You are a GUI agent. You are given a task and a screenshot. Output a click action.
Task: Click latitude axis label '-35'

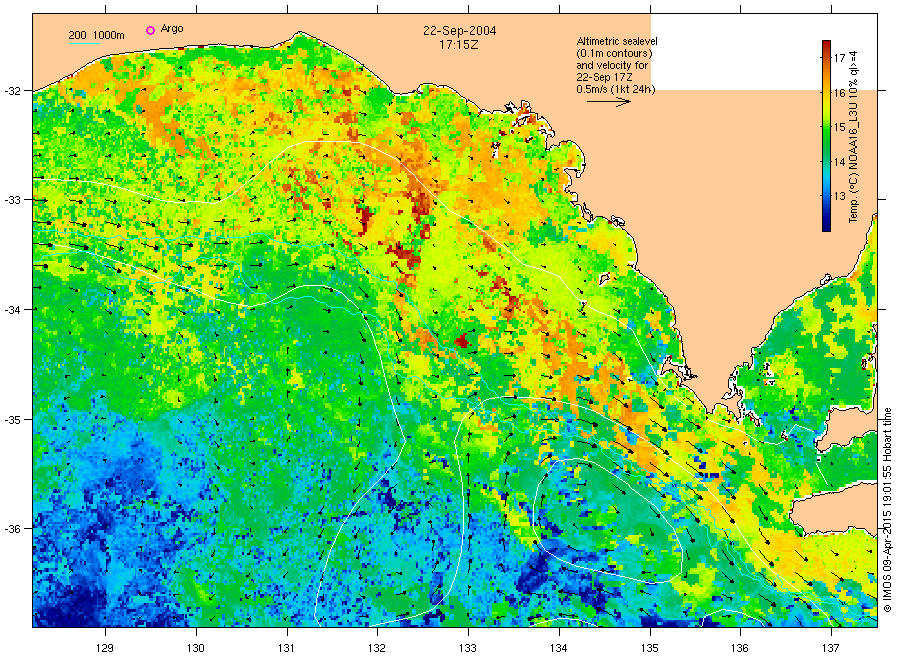pos(11,420)
